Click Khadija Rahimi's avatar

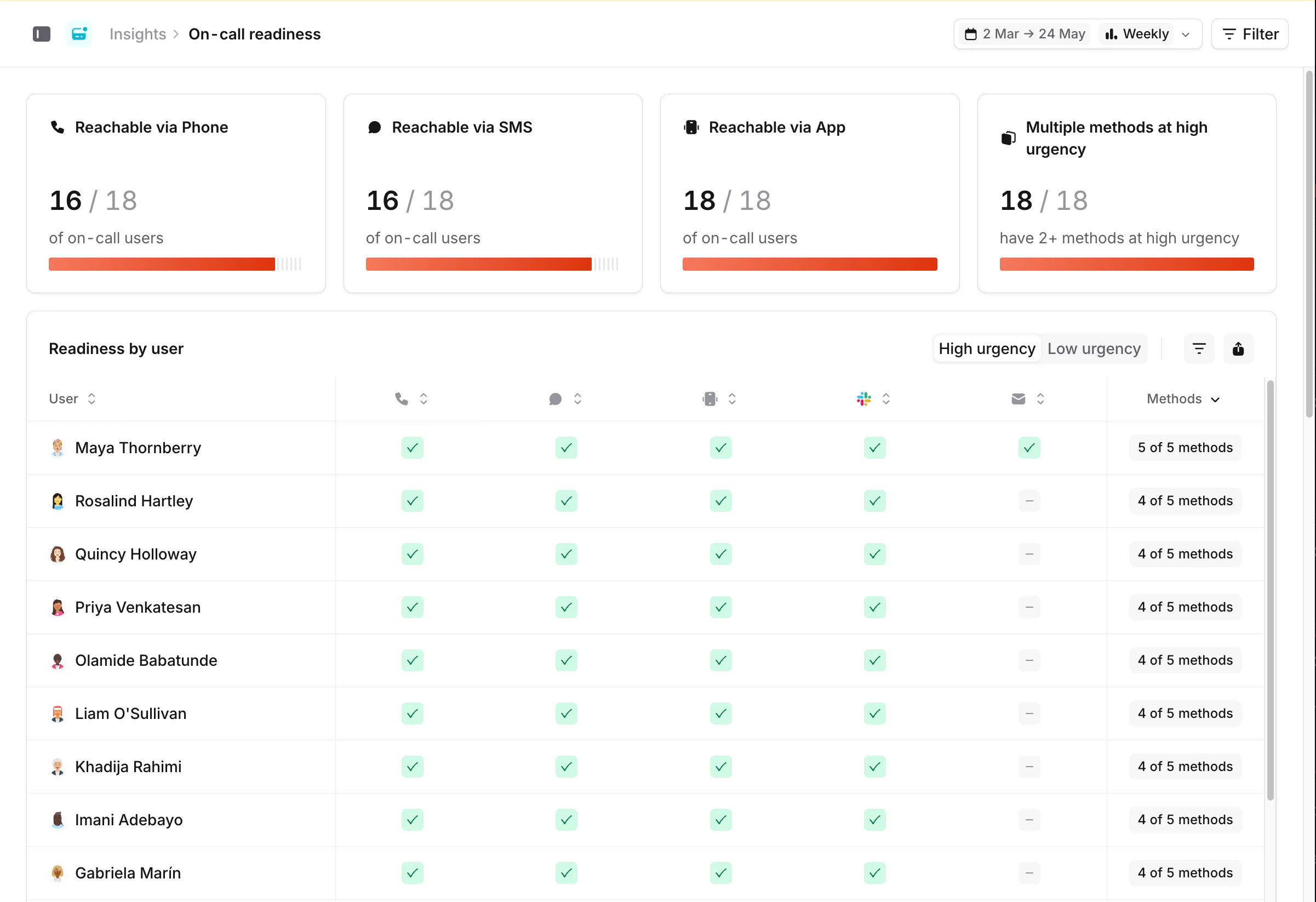(x=57, y=767)
